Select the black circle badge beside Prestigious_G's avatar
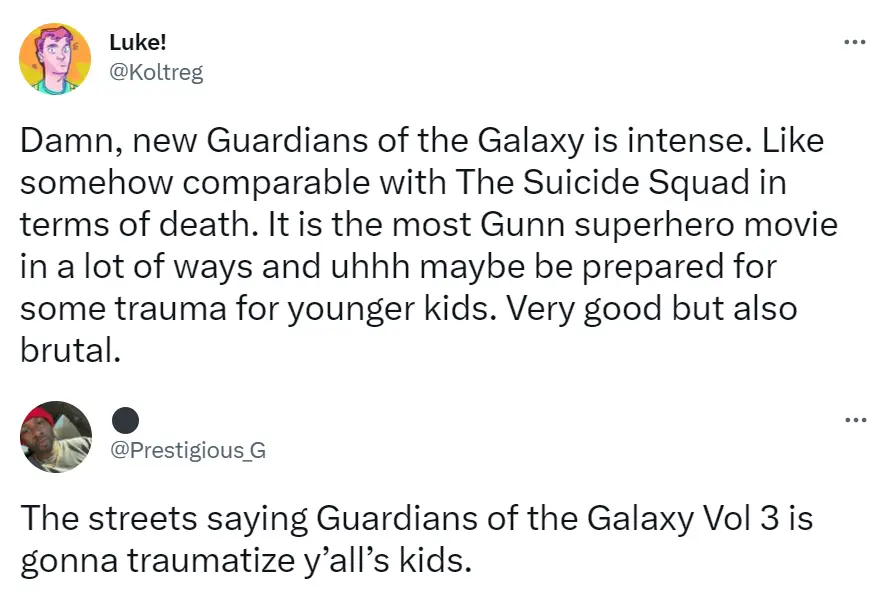Image resolution: width=889 pixels, height=596 pixels. pos(126,420)
